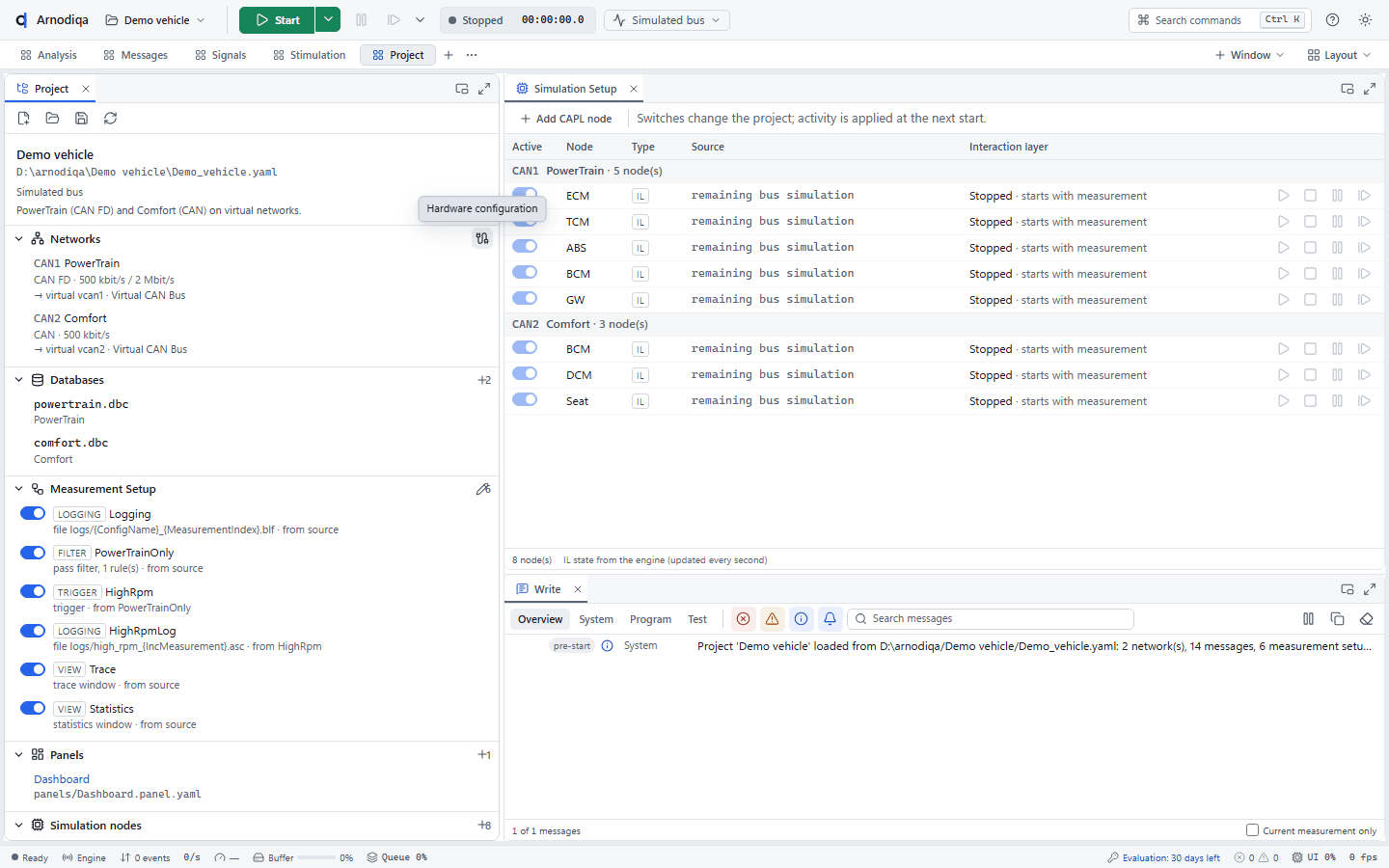
Task: Turn off the Statistics view toggle
Action: click(x=33, y=708)
